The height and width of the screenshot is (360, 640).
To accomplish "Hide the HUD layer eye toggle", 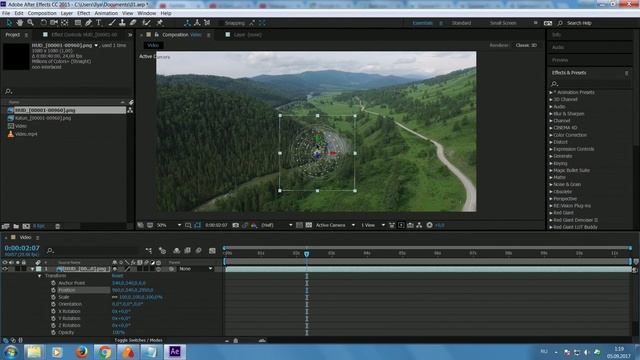I will [4, 269].
